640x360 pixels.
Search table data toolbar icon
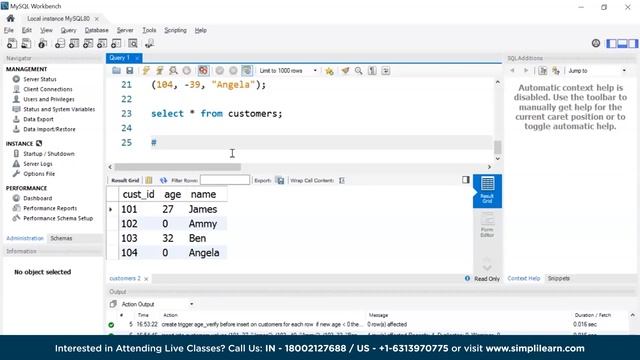pos(133,43)
